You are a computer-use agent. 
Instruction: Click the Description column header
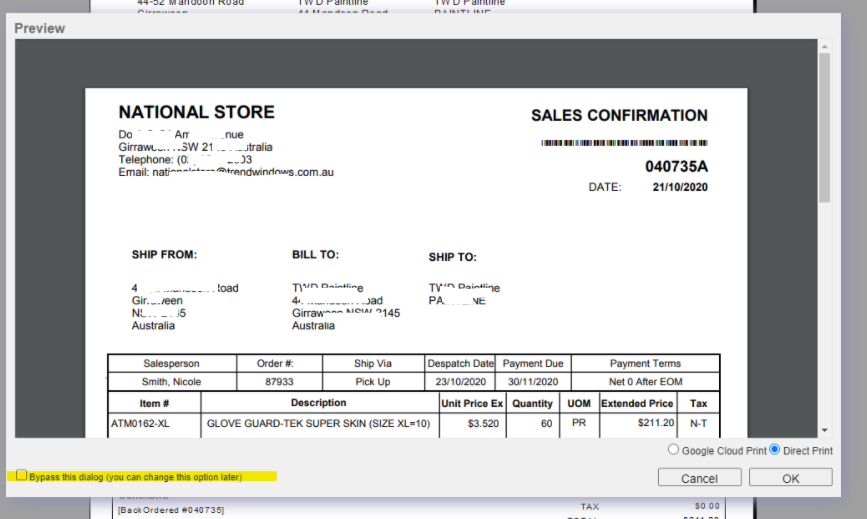pyautogui.click(x=318, y=403)
